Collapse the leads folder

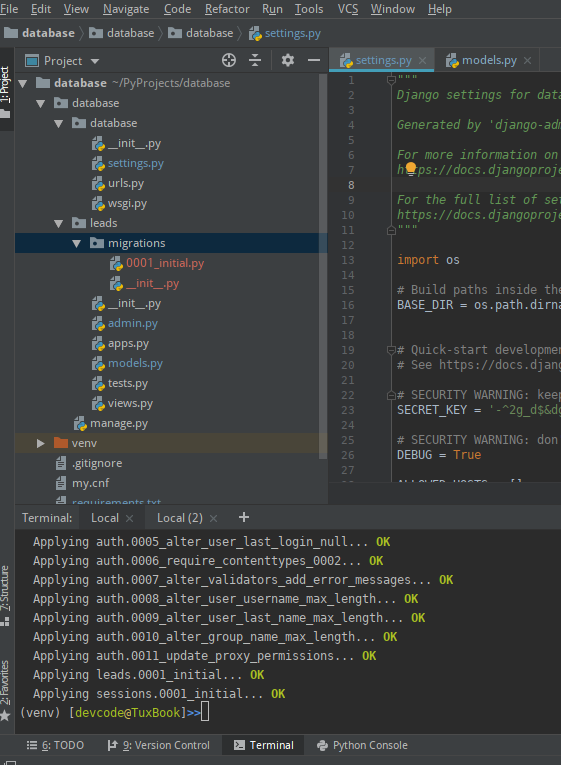[x=59, y=223]
